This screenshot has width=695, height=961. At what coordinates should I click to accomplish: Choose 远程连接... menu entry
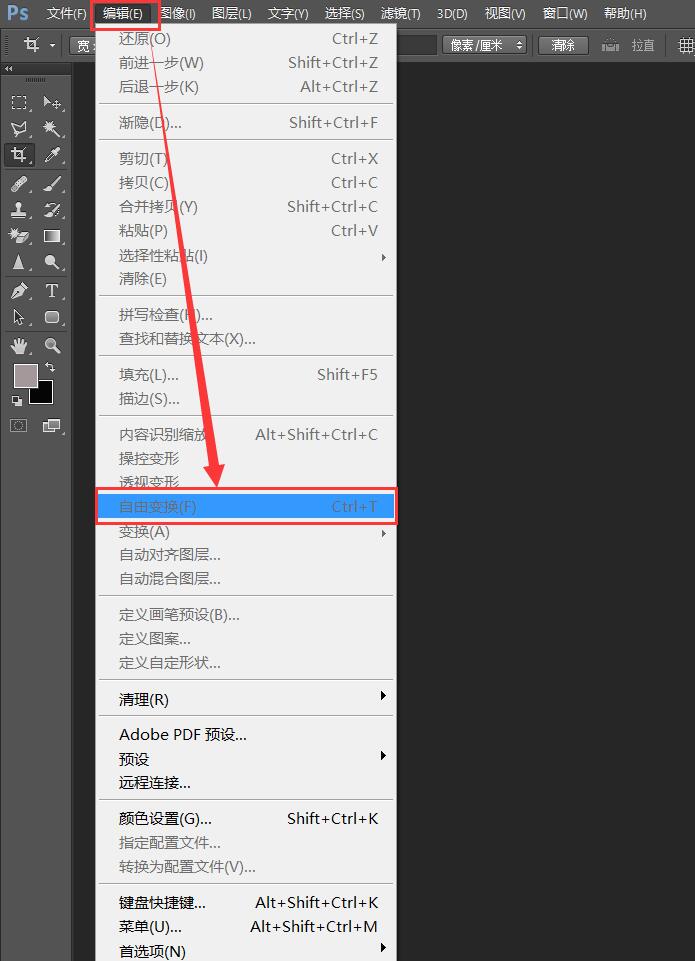(x=246, y=783)
